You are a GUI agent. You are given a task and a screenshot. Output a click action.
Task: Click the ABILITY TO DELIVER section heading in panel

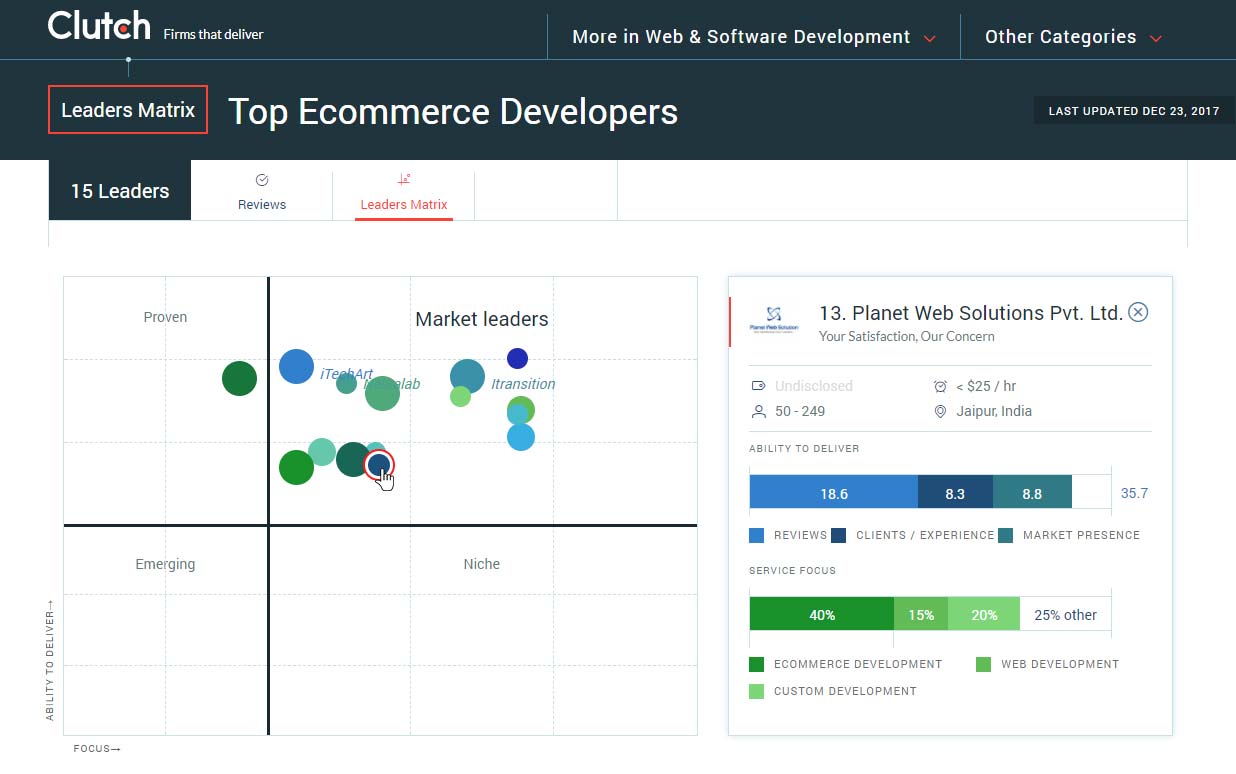(x=804, y=449)
